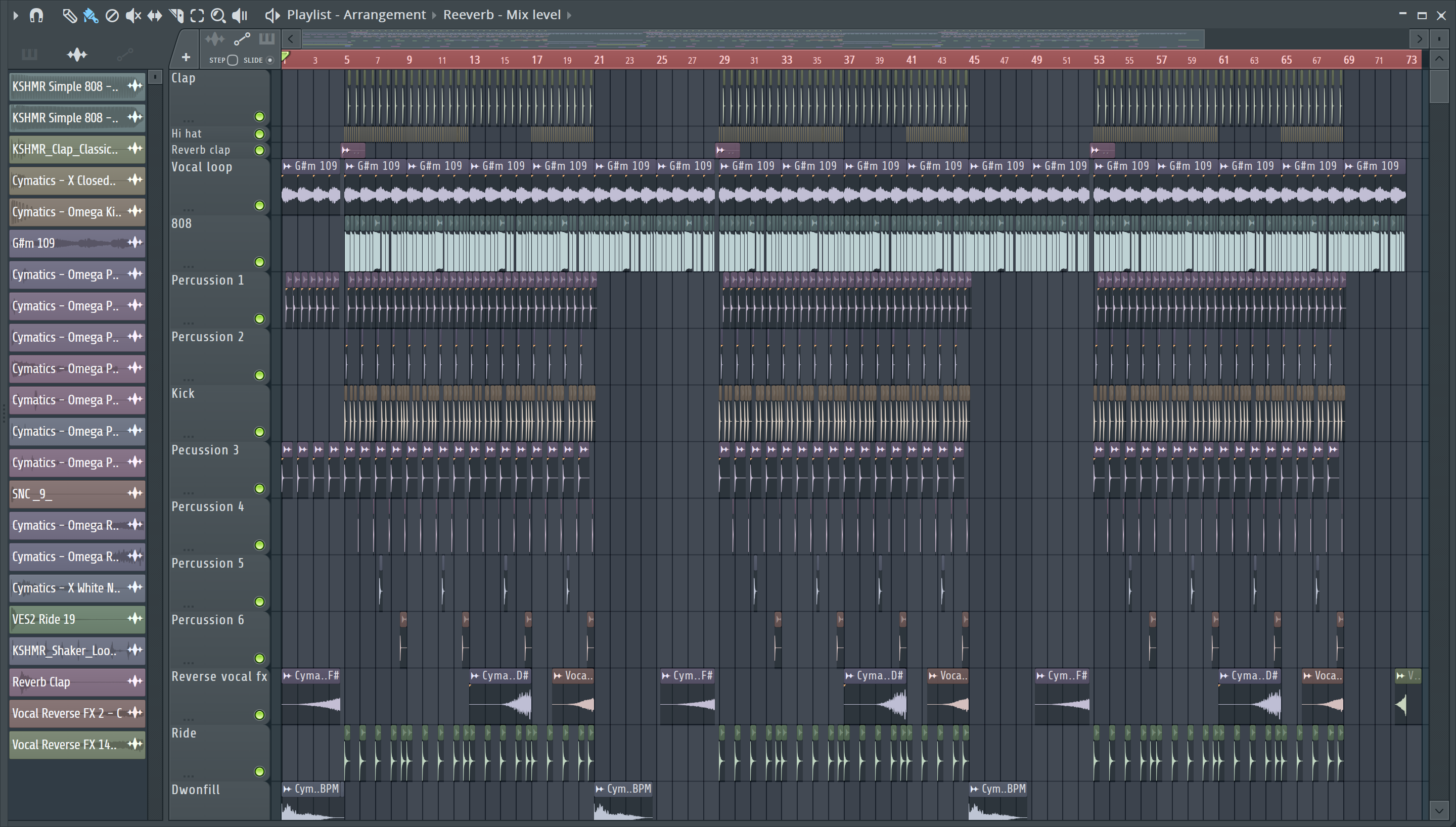Click the playlist minimap overview bar

click(x=752, y=38)
